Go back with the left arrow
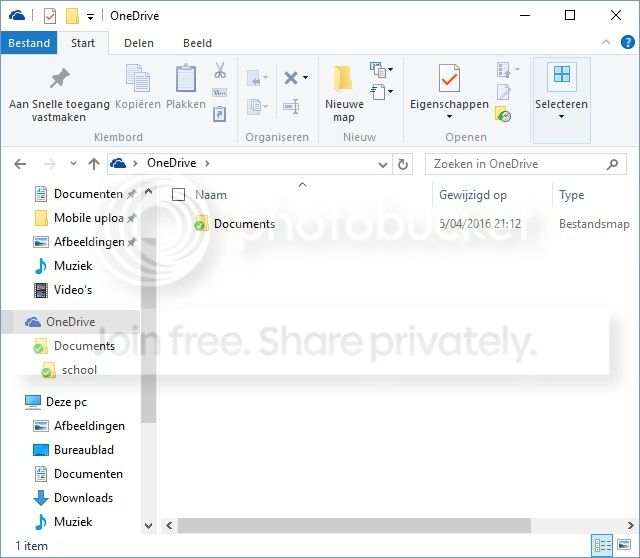Screen dimensions: 640x558 pyautogui.click(x=20, y=164)
